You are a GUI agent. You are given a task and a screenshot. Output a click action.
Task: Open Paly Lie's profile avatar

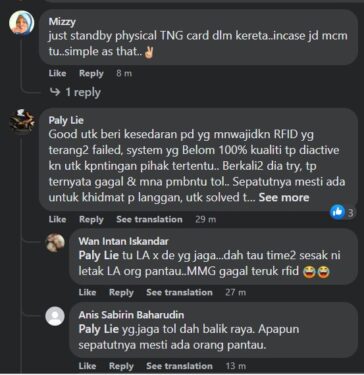(22, 121)
